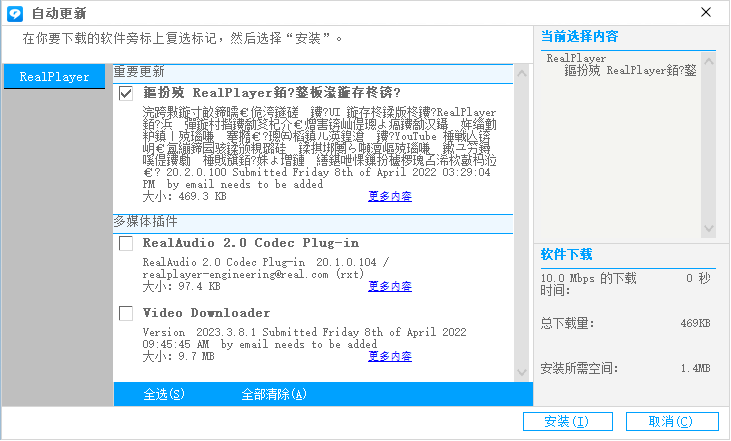The height and width of the screenshot is (441, 731).
Task: Close the 自动更新 dialog window
Action: coord(706,12)
